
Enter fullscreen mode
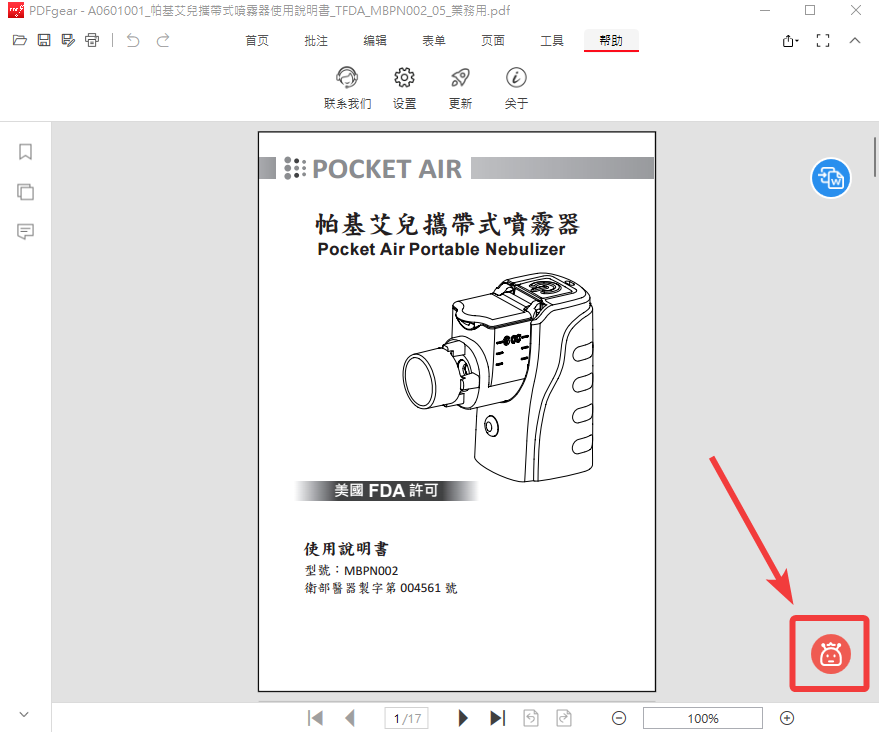coord(822,40)
